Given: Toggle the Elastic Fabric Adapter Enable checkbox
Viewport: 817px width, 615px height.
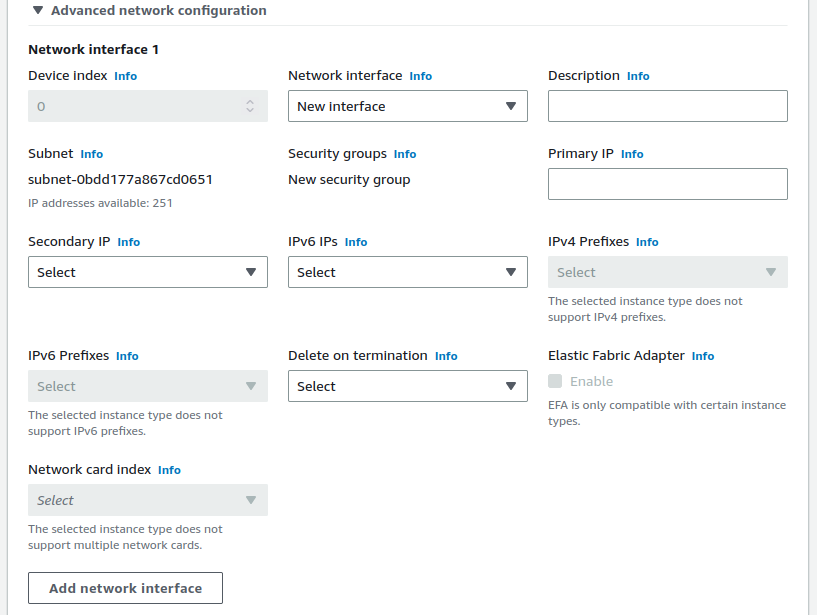Looking at the screenshot, I should (555, 381).
